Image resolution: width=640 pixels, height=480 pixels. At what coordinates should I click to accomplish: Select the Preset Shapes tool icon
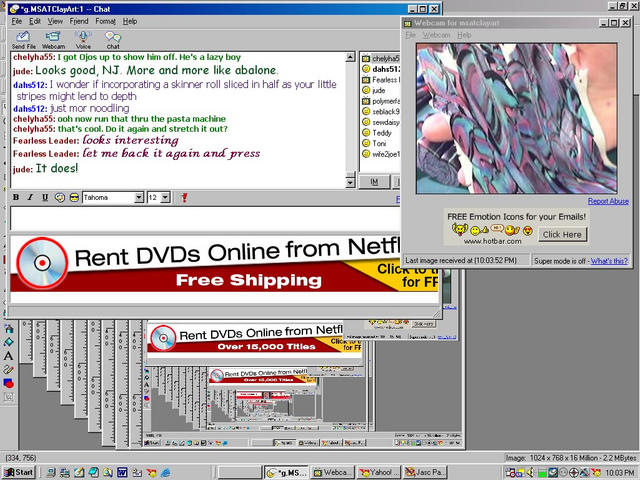pos(9,383)
